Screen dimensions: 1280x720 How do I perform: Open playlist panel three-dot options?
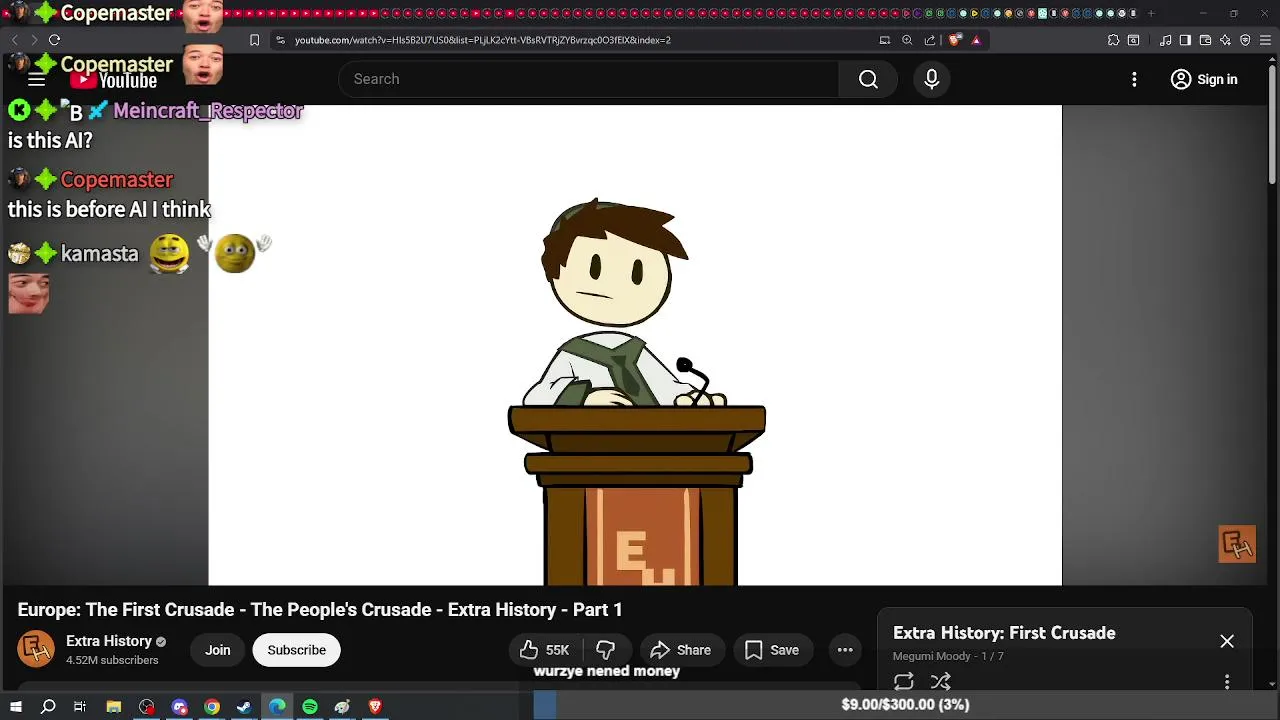[1227, 681]
